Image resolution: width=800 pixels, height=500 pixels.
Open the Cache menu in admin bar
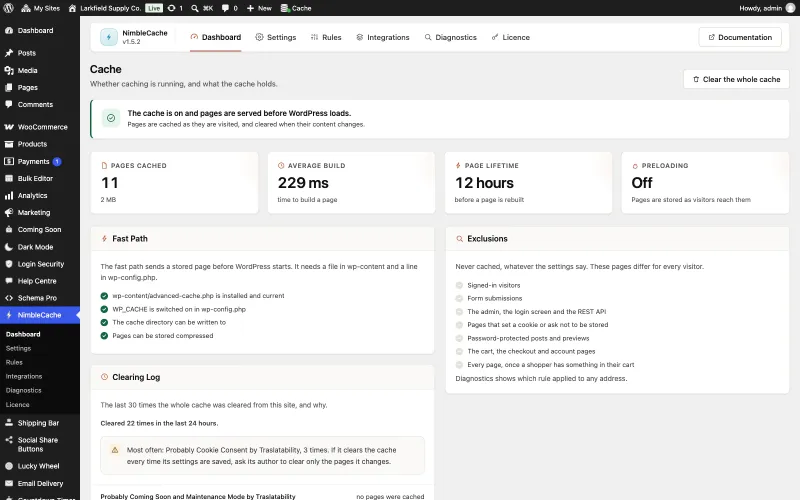click(x=296, y=8)
